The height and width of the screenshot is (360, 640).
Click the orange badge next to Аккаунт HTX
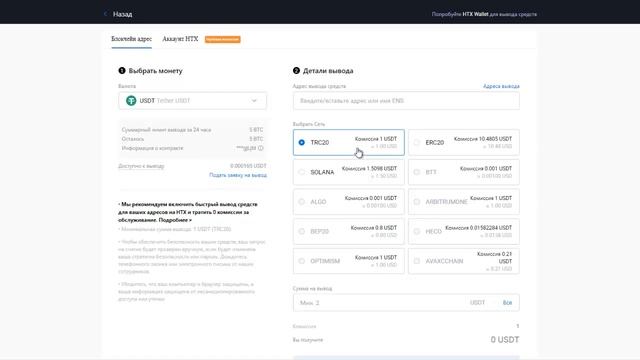pos(222,39)
